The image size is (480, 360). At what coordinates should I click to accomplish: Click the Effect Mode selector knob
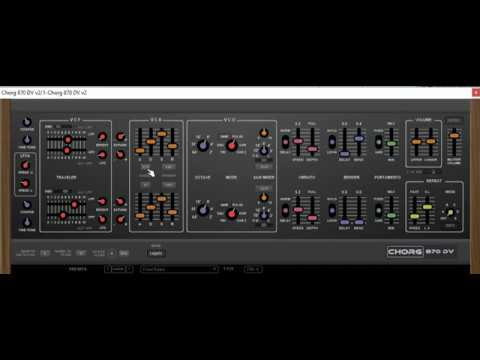[x=450, y=212]
